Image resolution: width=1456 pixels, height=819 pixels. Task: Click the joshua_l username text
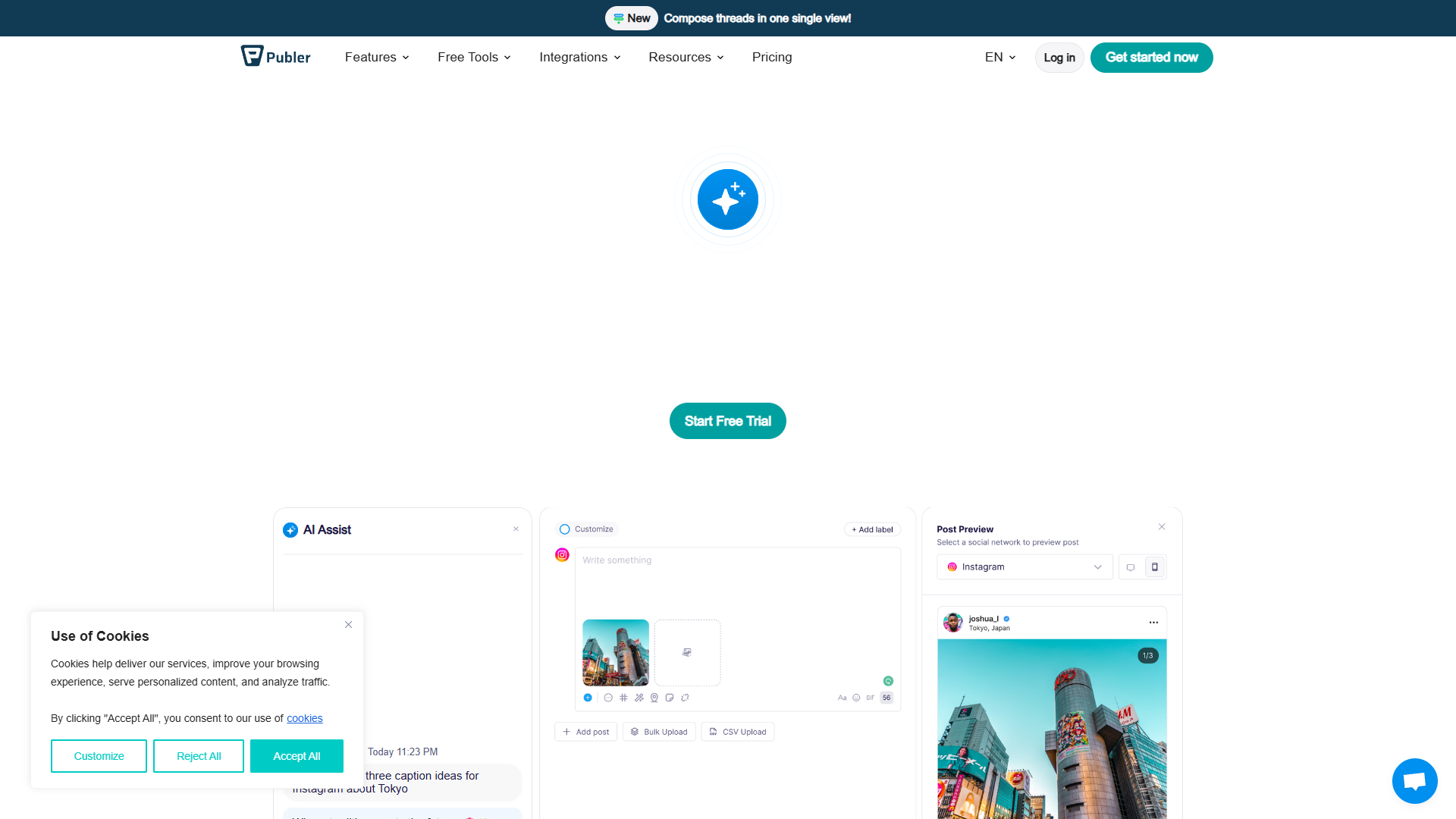click(984, 619)
